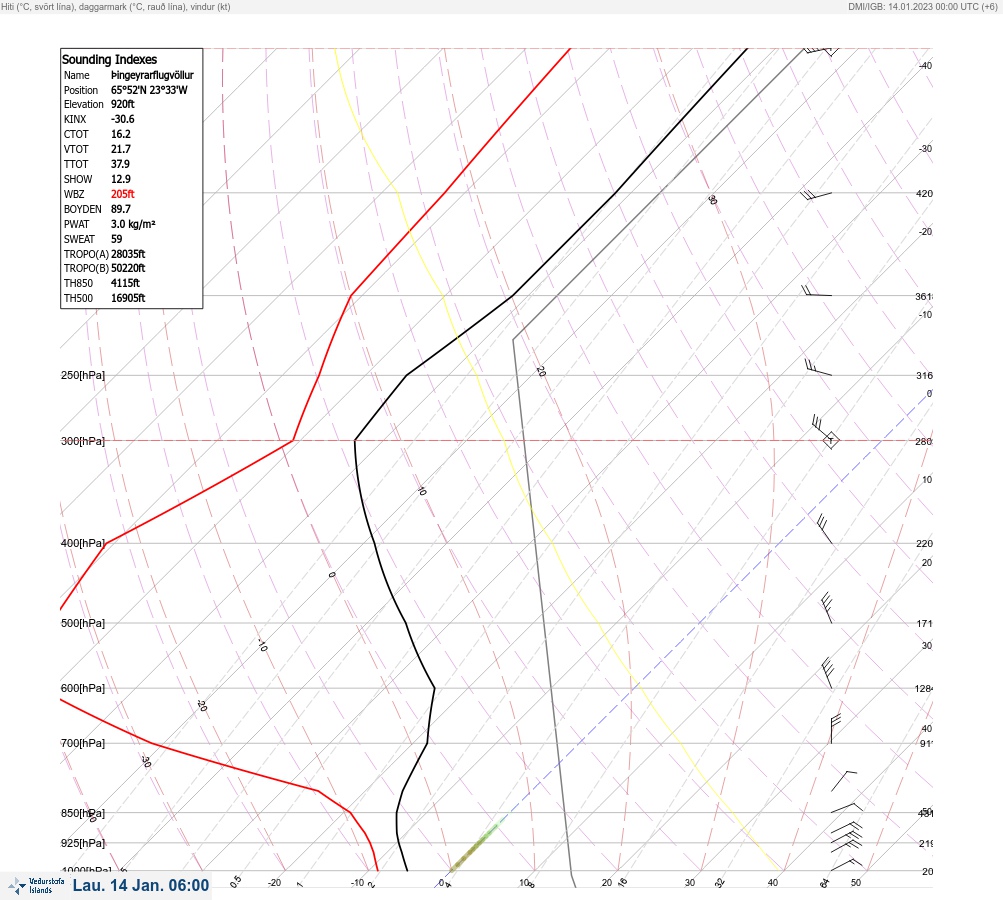Click the BOYDEN value 89.7
The height and width of the screenshot is (900, 1003).
click(121, 209)
